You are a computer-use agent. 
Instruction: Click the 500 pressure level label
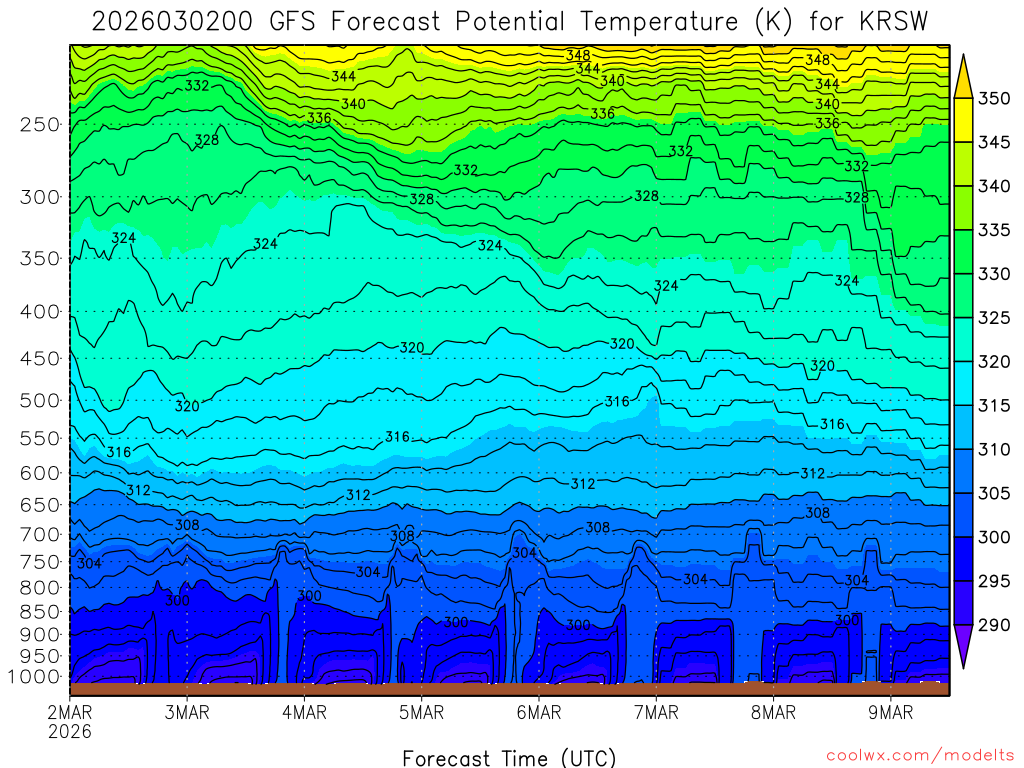(x=40, y=400)
